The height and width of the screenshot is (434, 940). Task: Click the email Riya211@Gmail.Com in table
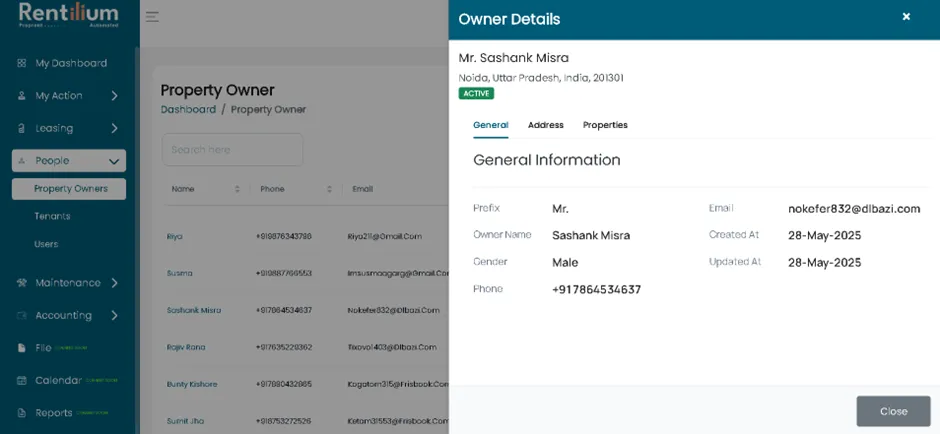pos(384,237)
